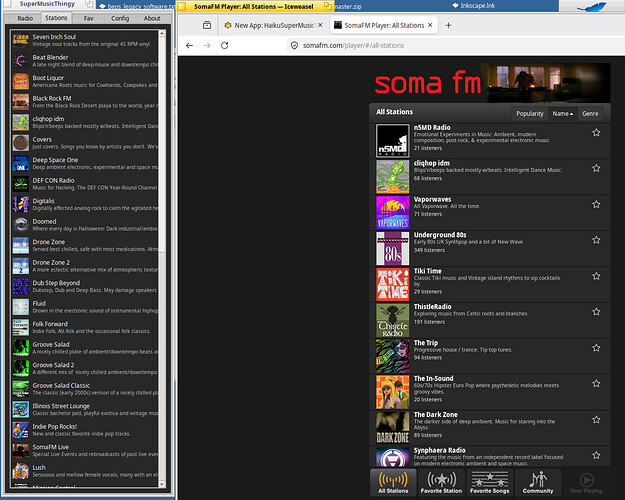Select Folk Forward in SuperMusicThingy list

[x=85, y=327]
